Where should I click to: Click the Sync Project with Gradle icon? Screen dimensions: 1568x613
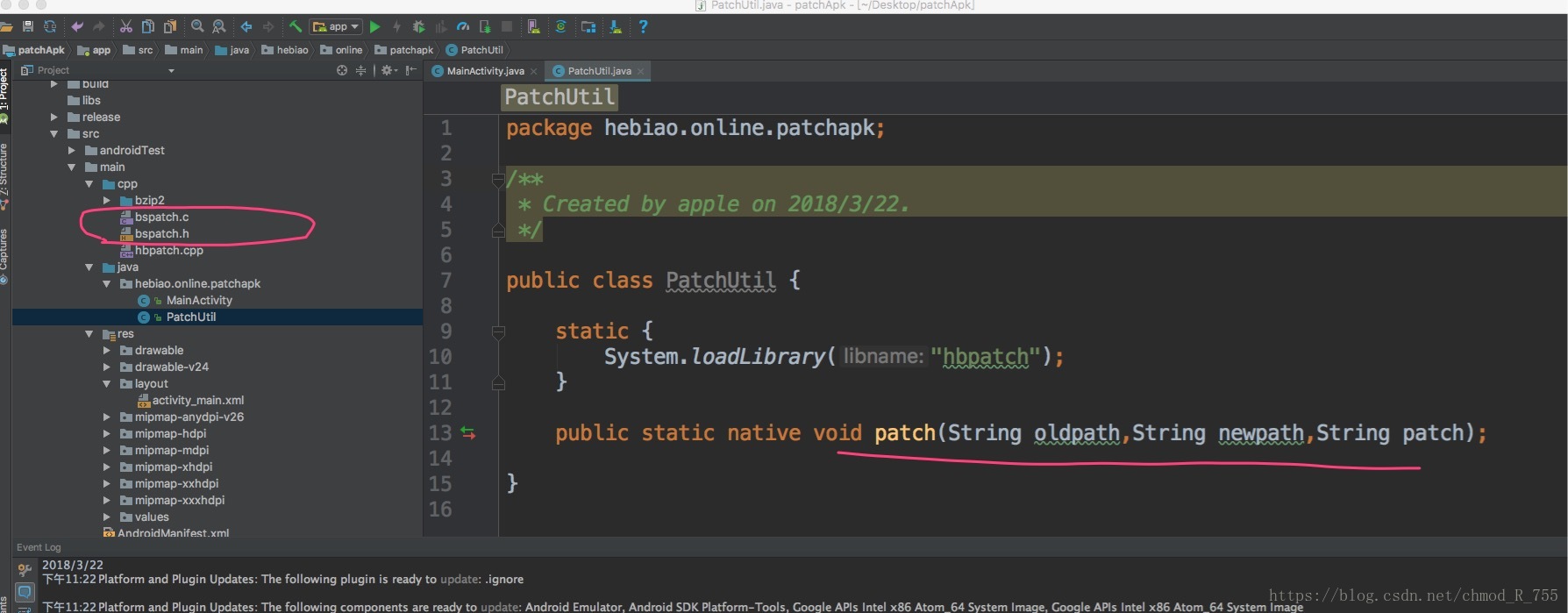[560, 26]
